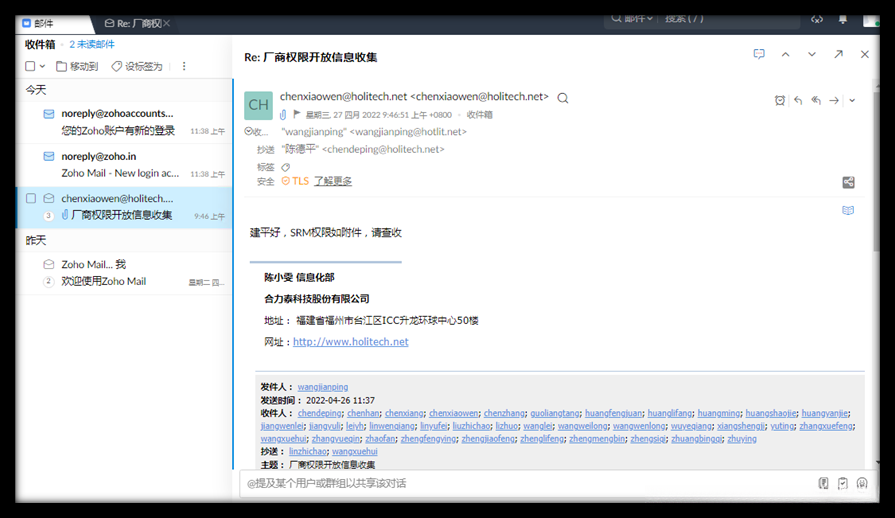Click the zhuying recipient link
The height and width of the screenshot is (518, 895).
tap(742, 439)
